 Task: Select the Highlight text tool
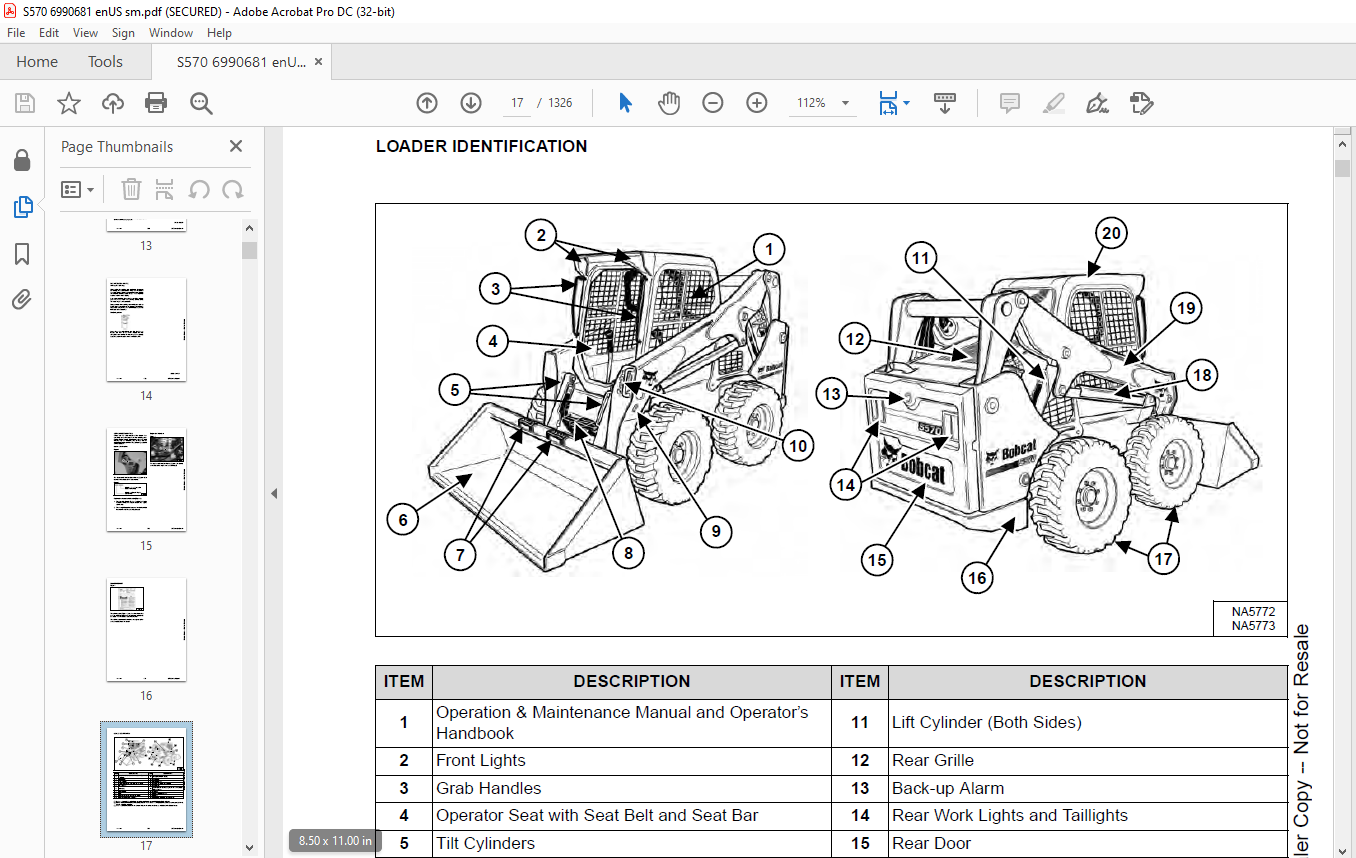click(x=1053, y=103)
